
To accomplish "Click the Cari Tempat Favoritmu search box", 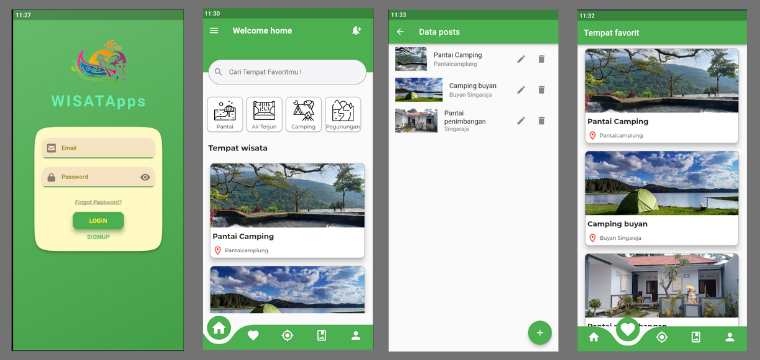I will (287, 72).
